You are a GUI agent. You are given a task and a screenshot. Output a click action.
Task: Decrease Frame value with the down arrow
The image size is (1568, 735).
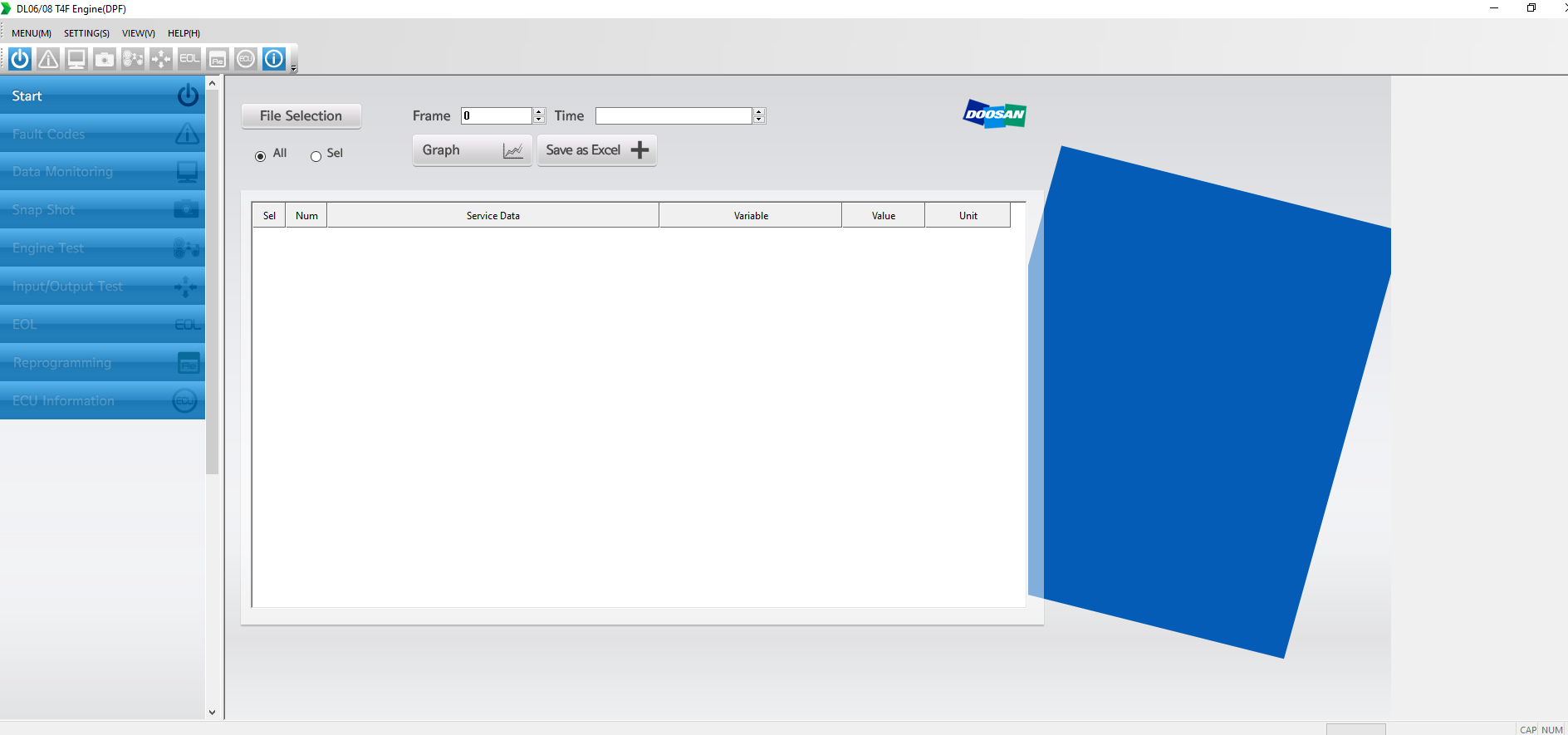pos(539,120)
